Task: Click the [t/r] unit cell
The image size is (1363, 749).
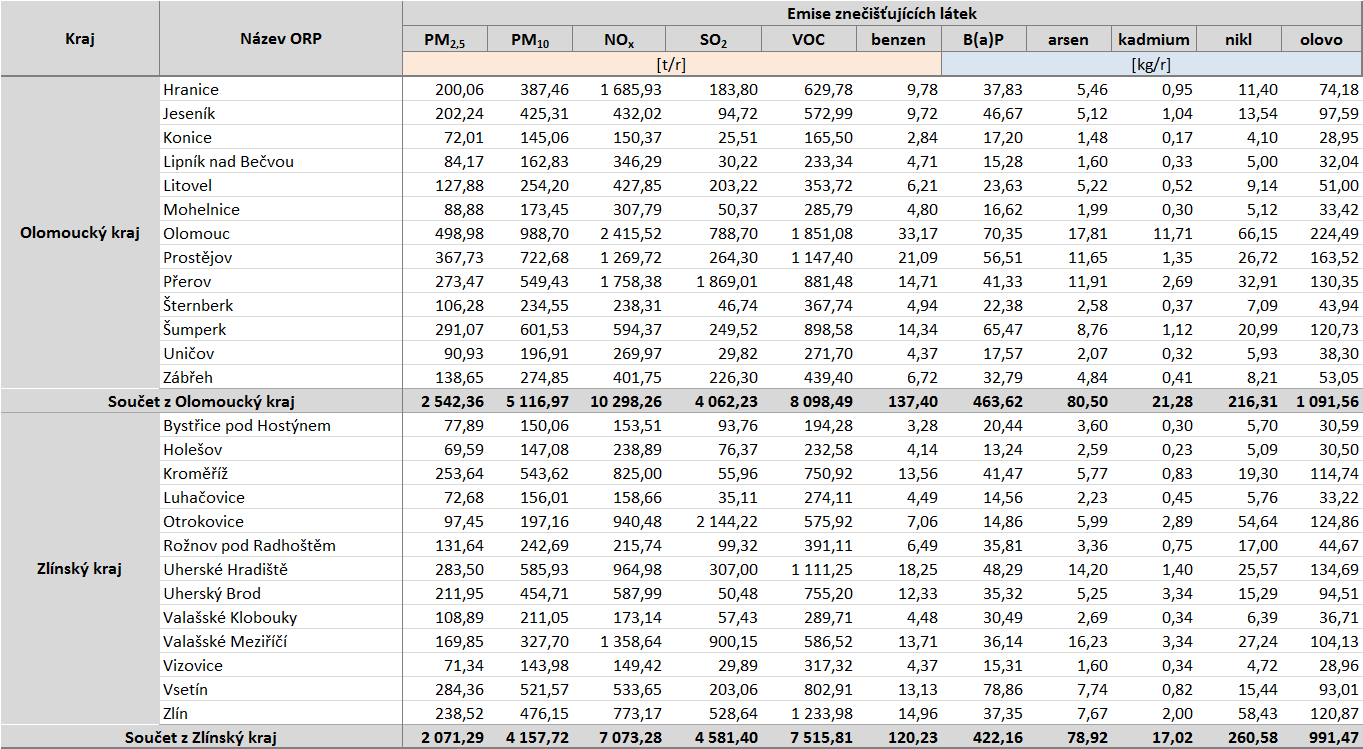Action: [672, 64]
